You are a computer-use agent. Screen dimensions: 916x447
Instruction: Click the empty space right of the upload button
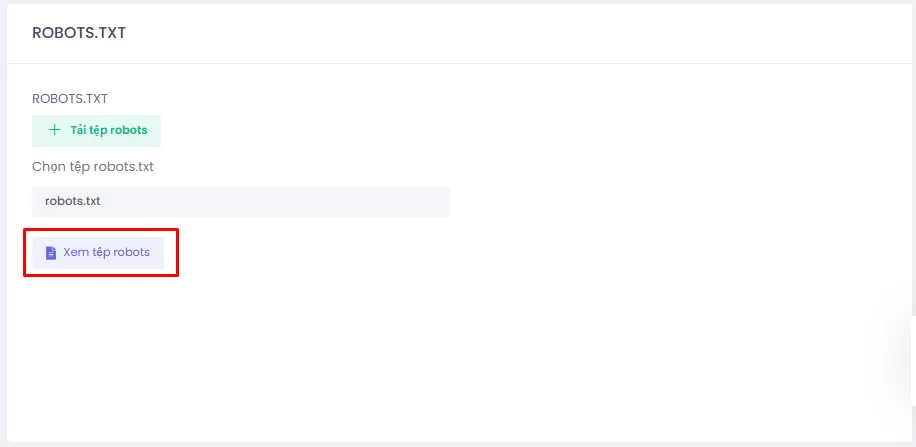tap(400, 131)
